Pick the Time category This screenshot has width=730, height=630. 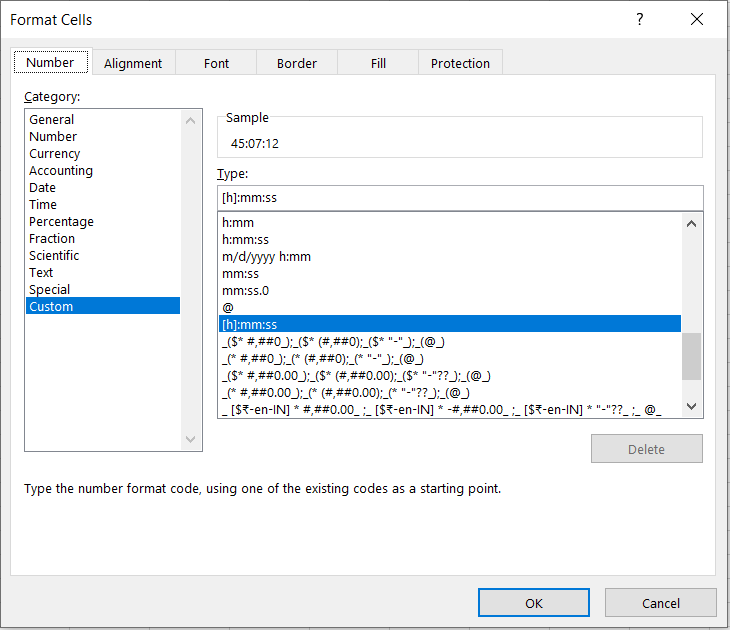[x=43, y=205]
